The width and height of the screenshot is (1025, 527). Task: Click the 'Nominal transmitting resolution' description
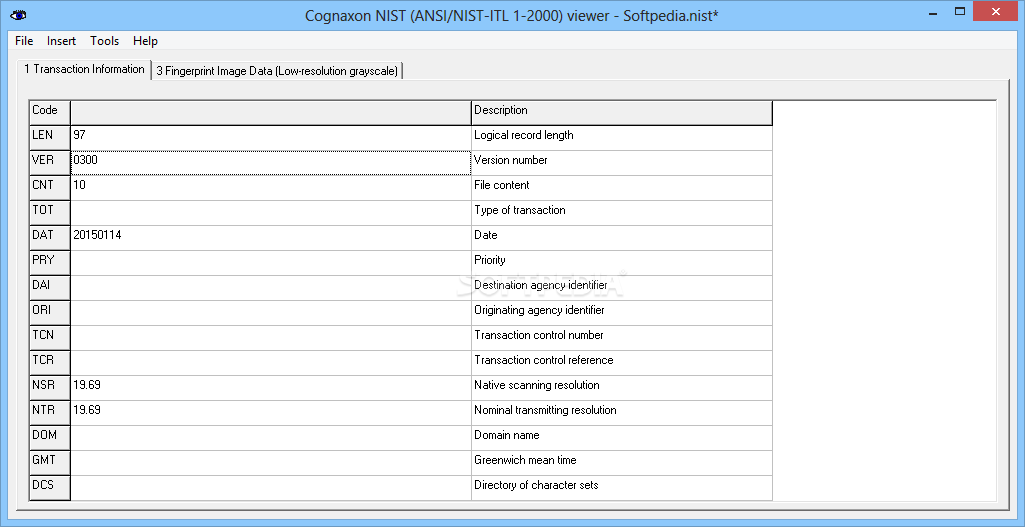(622, 413)
